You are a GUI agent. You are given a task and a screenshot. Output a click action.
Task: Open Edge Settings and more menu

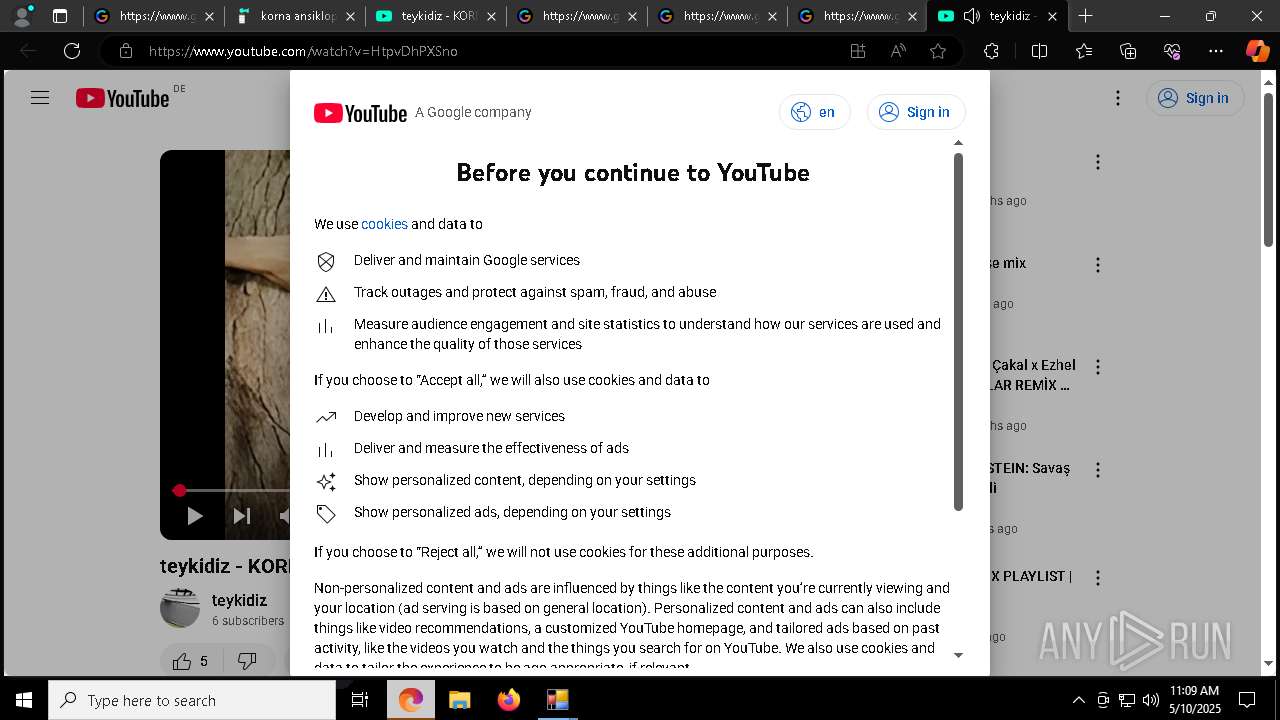point(1216,51)
